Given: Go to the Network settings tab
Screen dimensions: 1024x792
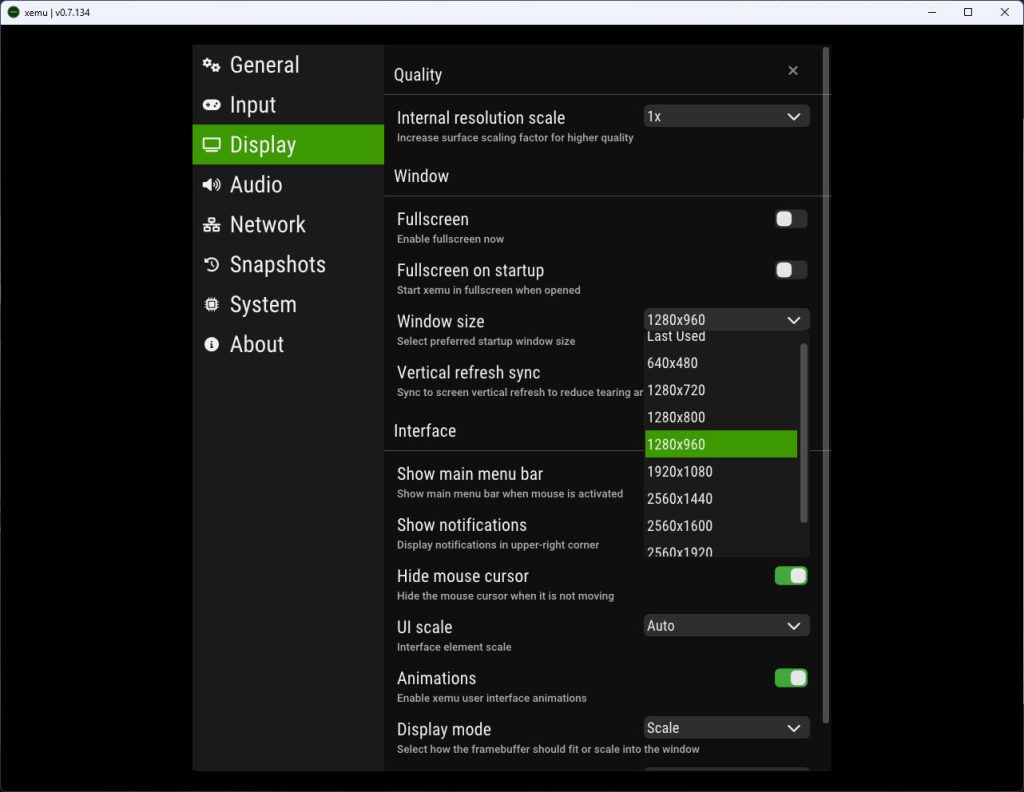Looking at the screenshot, I should [x=288, y=225].
